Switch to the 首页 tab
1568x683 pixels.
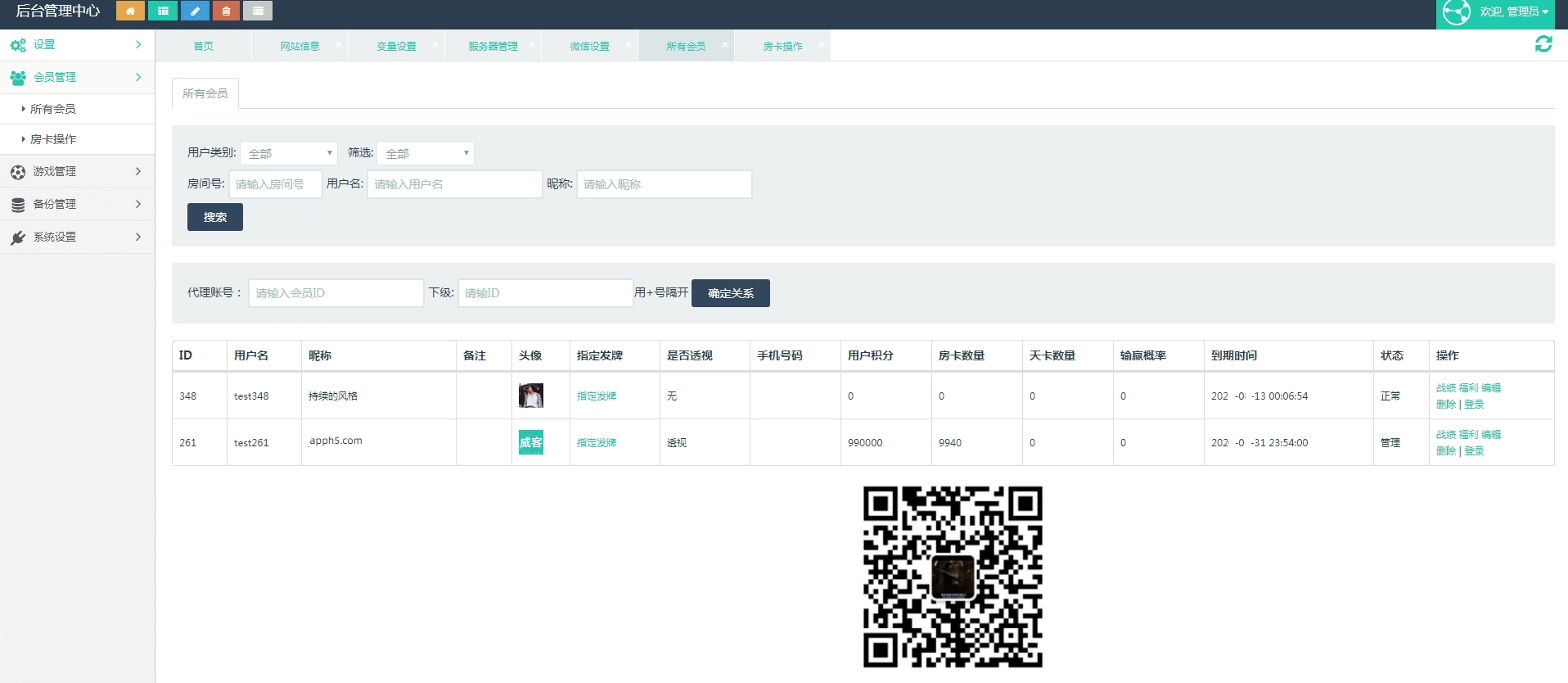click(204, 46)
